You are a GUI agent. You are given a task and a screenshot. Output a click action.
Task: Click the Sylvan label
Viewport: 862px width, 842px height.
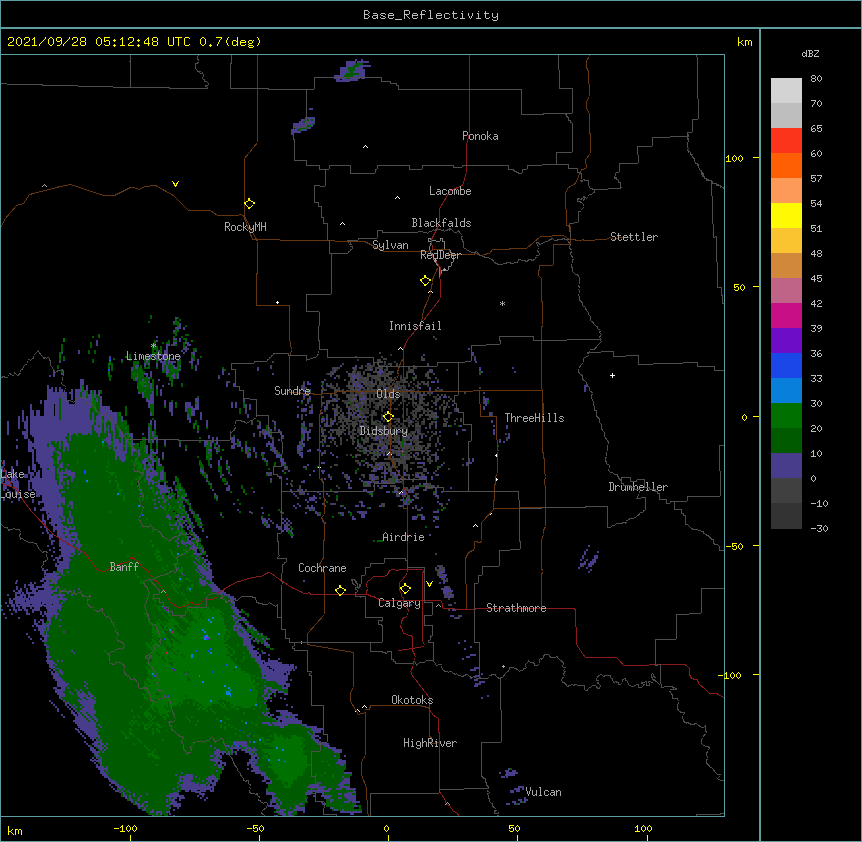tap(390, 245)
